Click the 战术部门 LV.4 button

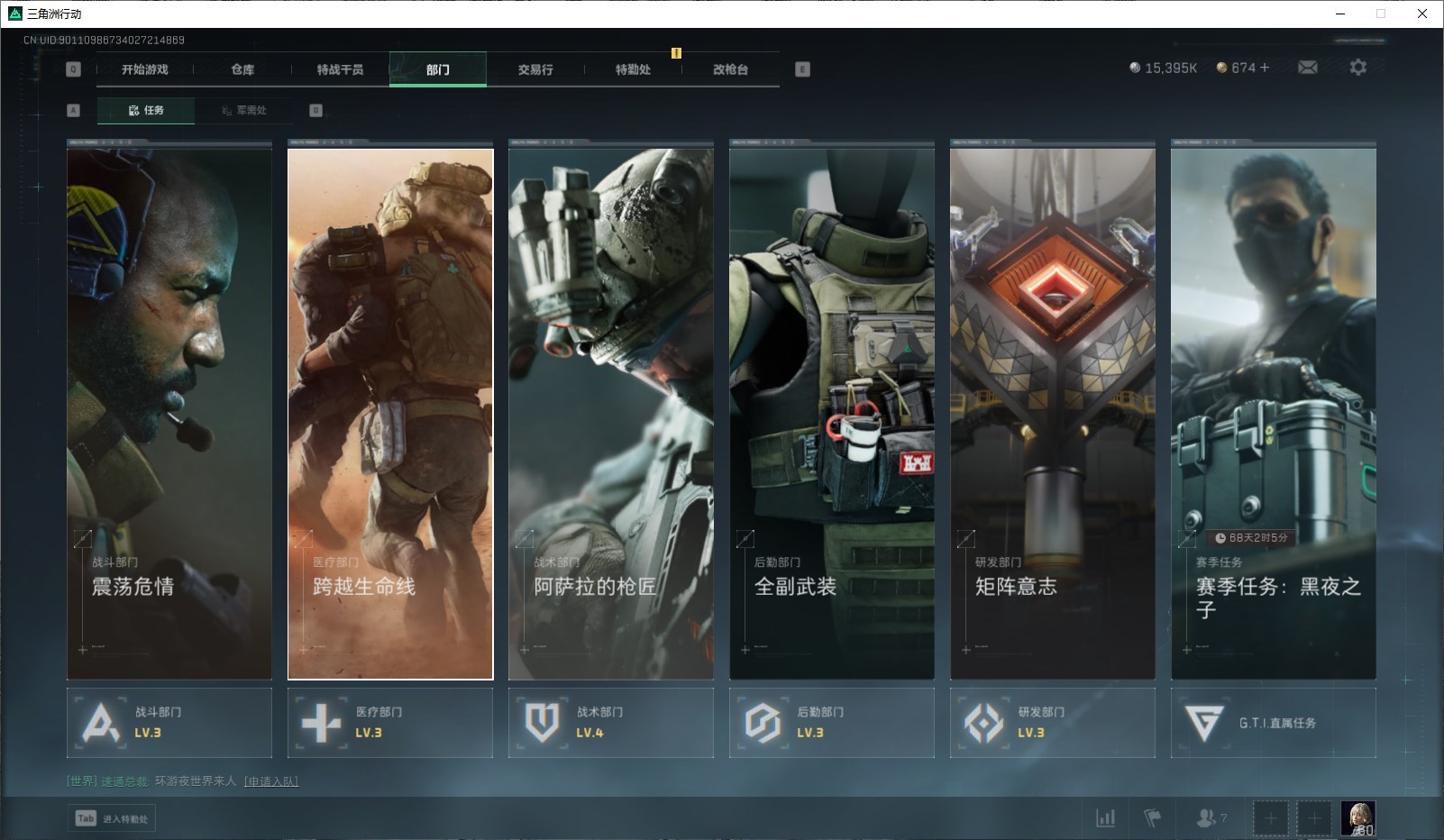pyautogui.click(x=611, y=723)
